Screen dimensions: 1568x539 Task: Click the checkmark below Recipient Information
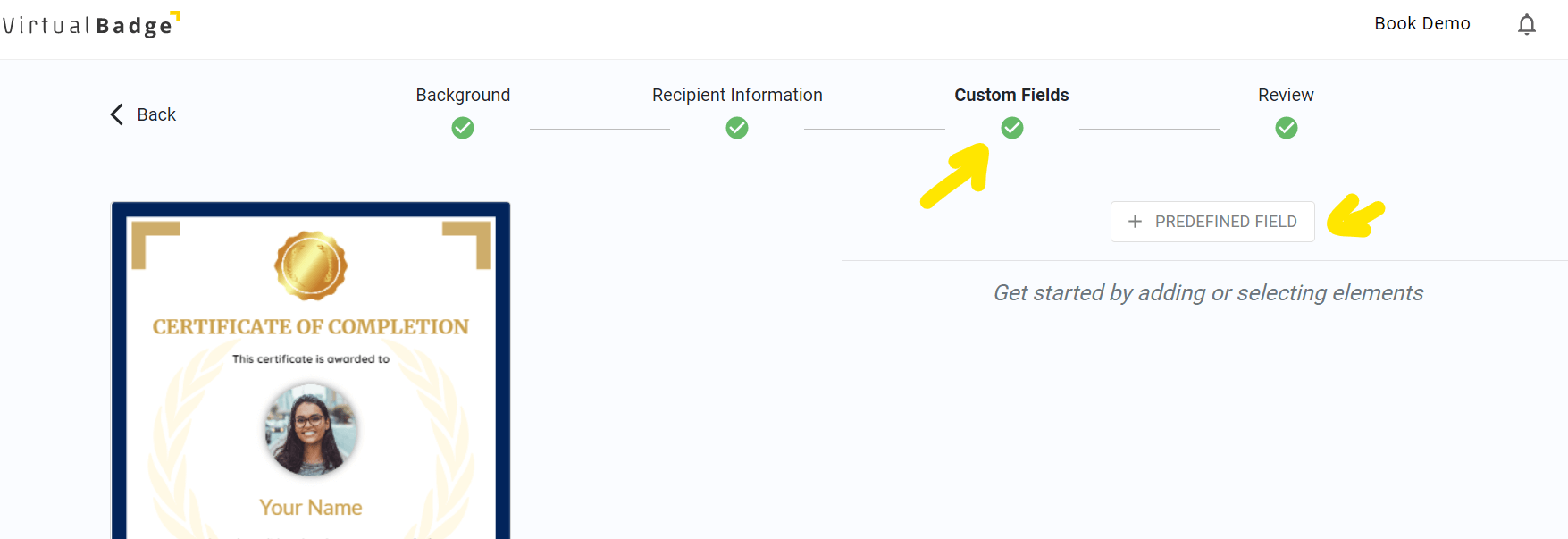[736, 128]
